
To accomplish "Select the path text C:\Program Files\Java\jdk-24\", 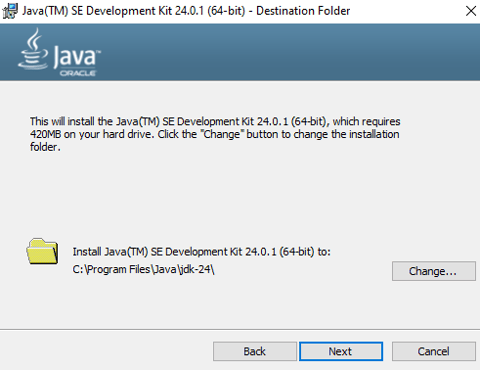I will click(143, 269).
